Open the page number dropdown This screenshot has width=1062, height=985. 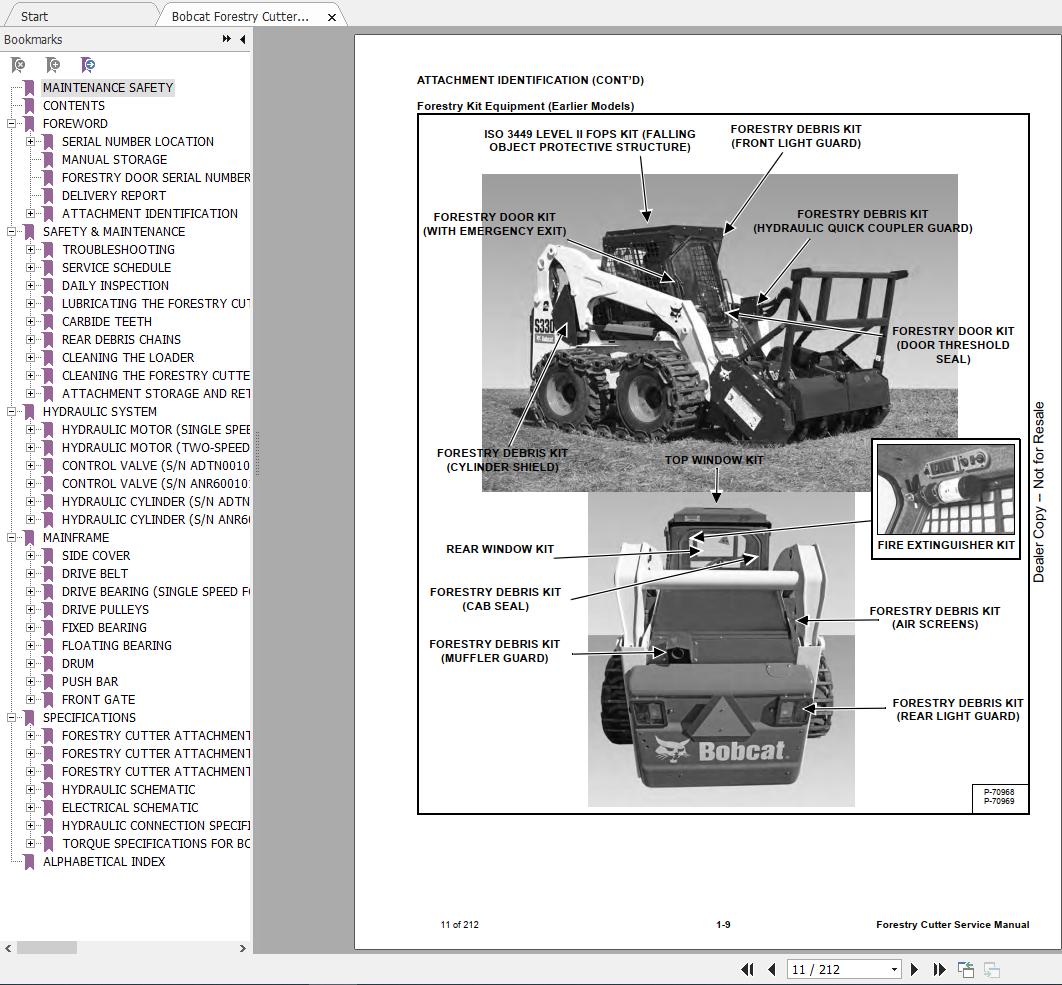click(x=894, y=969)
